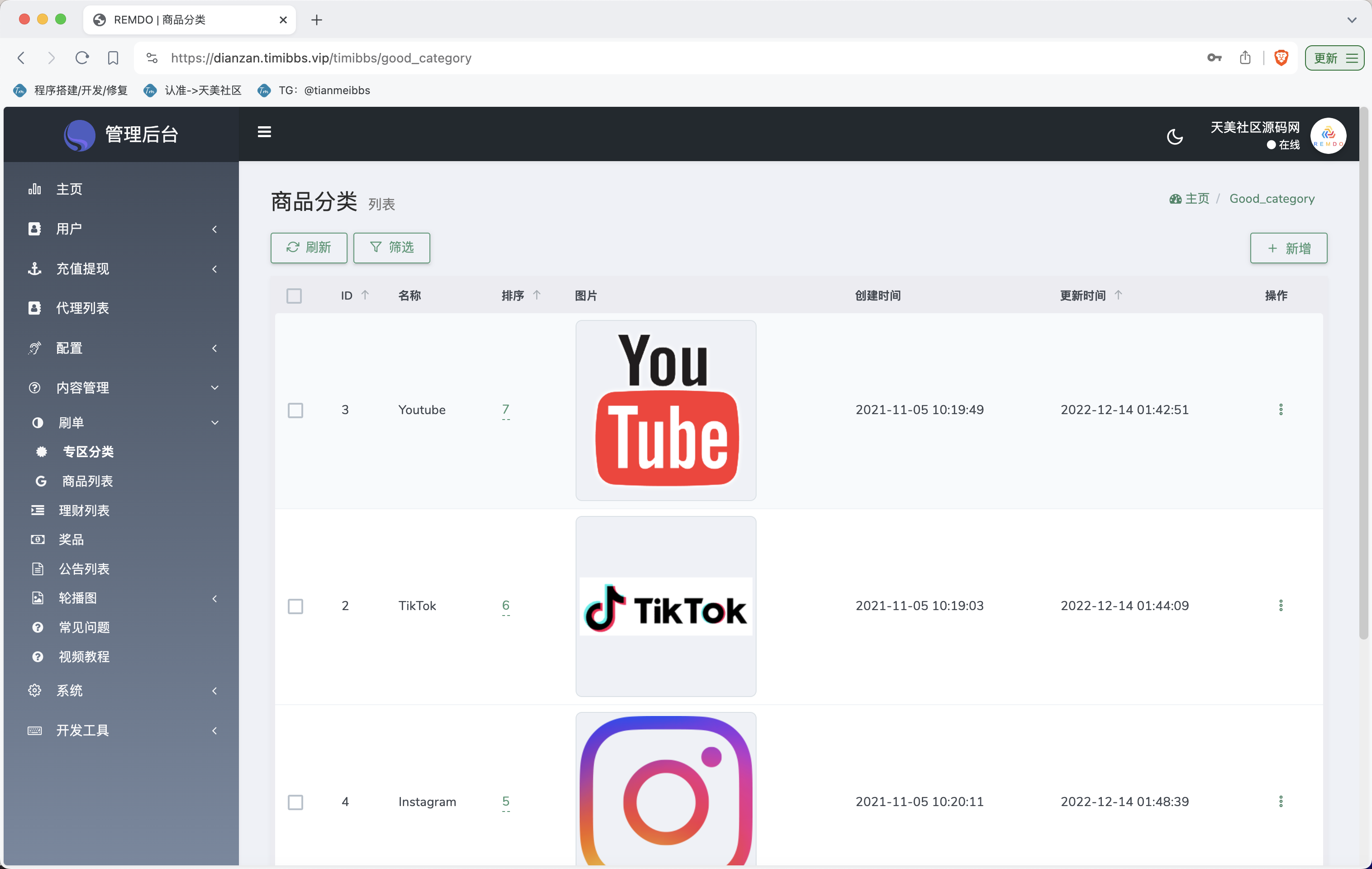Check the Instagram row checkbox
Image resolution: width=1372 pixels, height=869 pixels.
[295, 802]
